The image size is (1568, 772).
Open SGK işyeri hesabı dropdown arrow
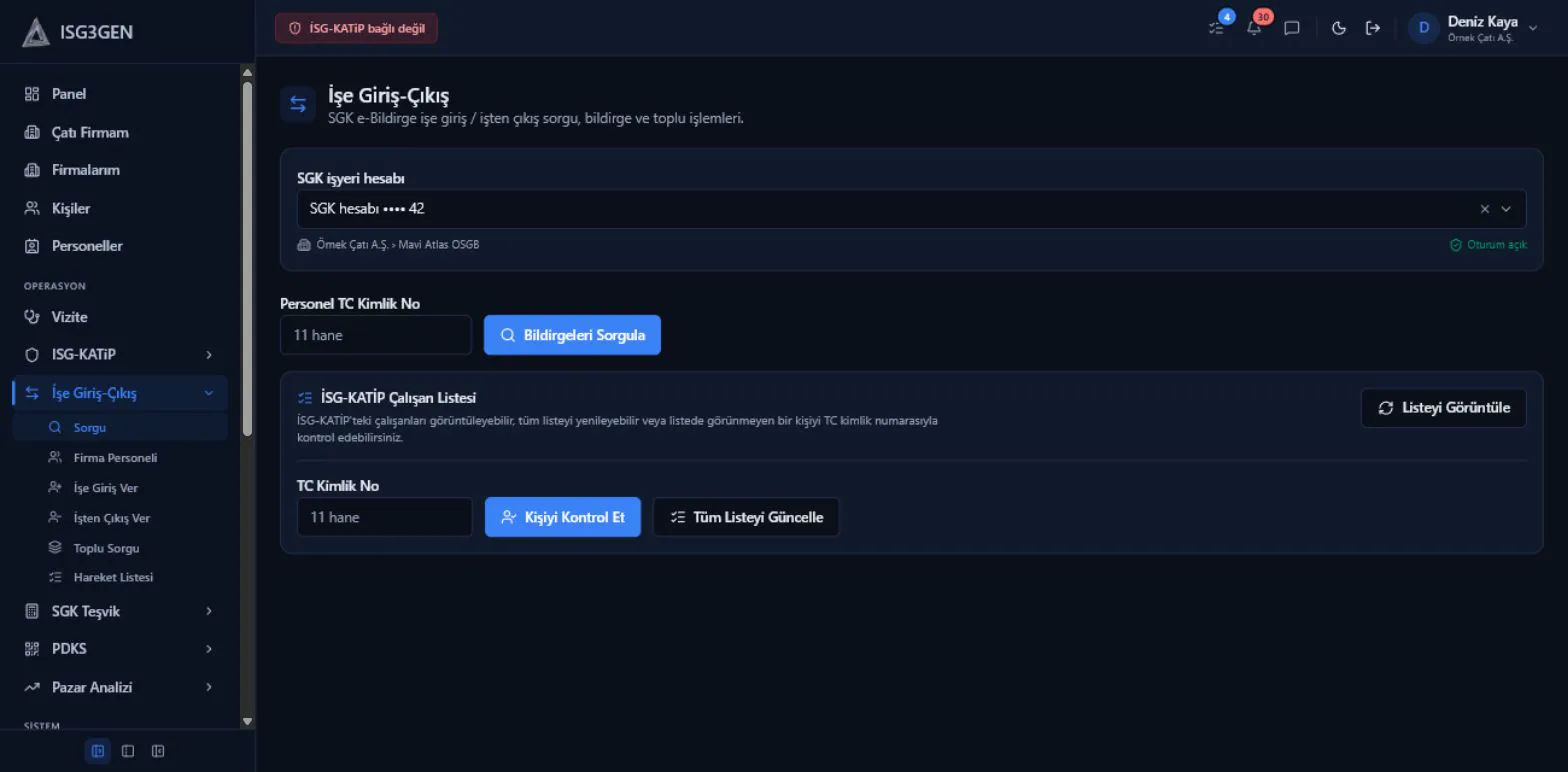[x=1506, y=209]
